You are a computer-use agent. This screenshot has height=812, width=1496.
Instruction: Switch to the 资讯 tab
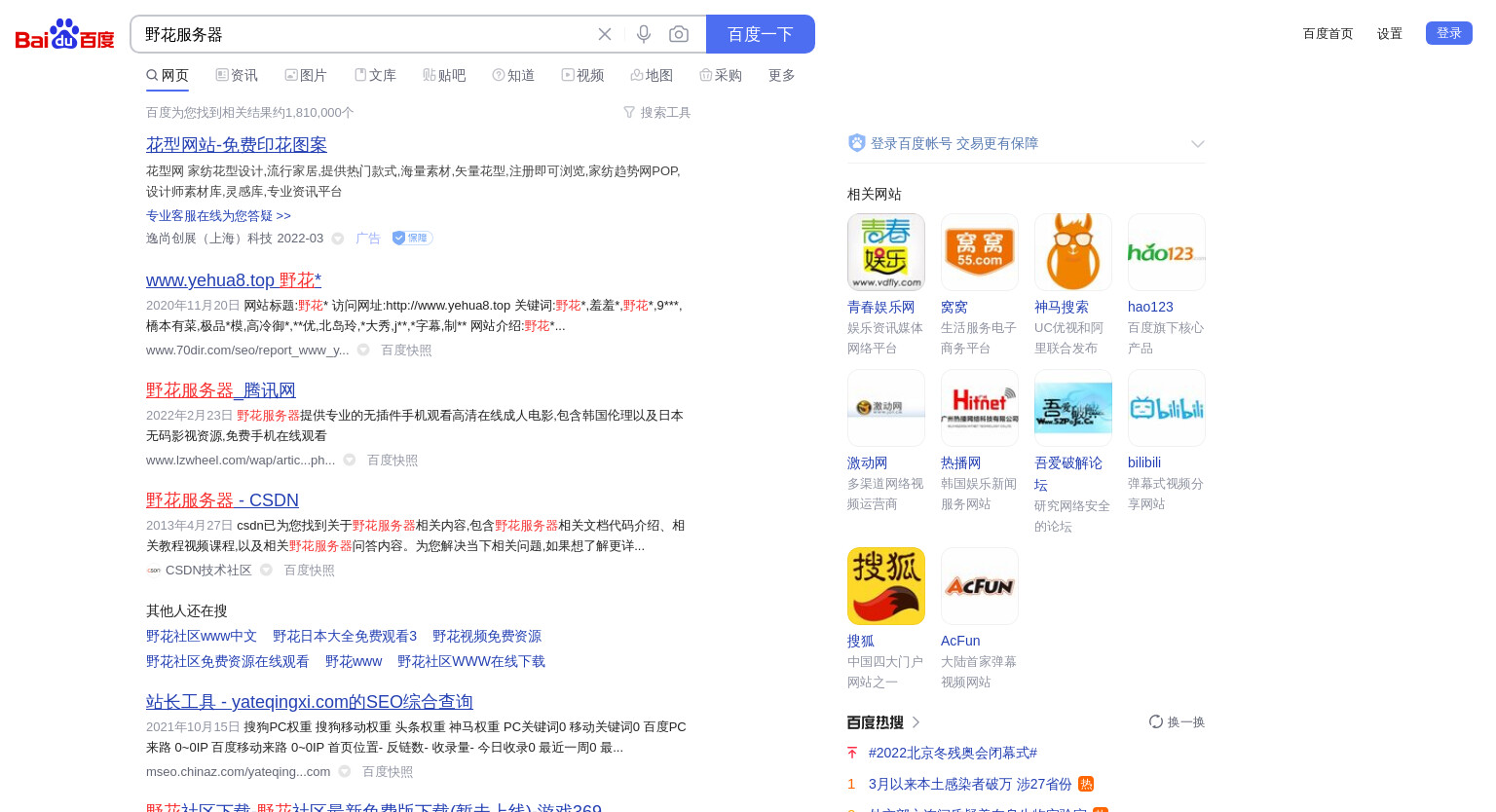tap(237, 75)
